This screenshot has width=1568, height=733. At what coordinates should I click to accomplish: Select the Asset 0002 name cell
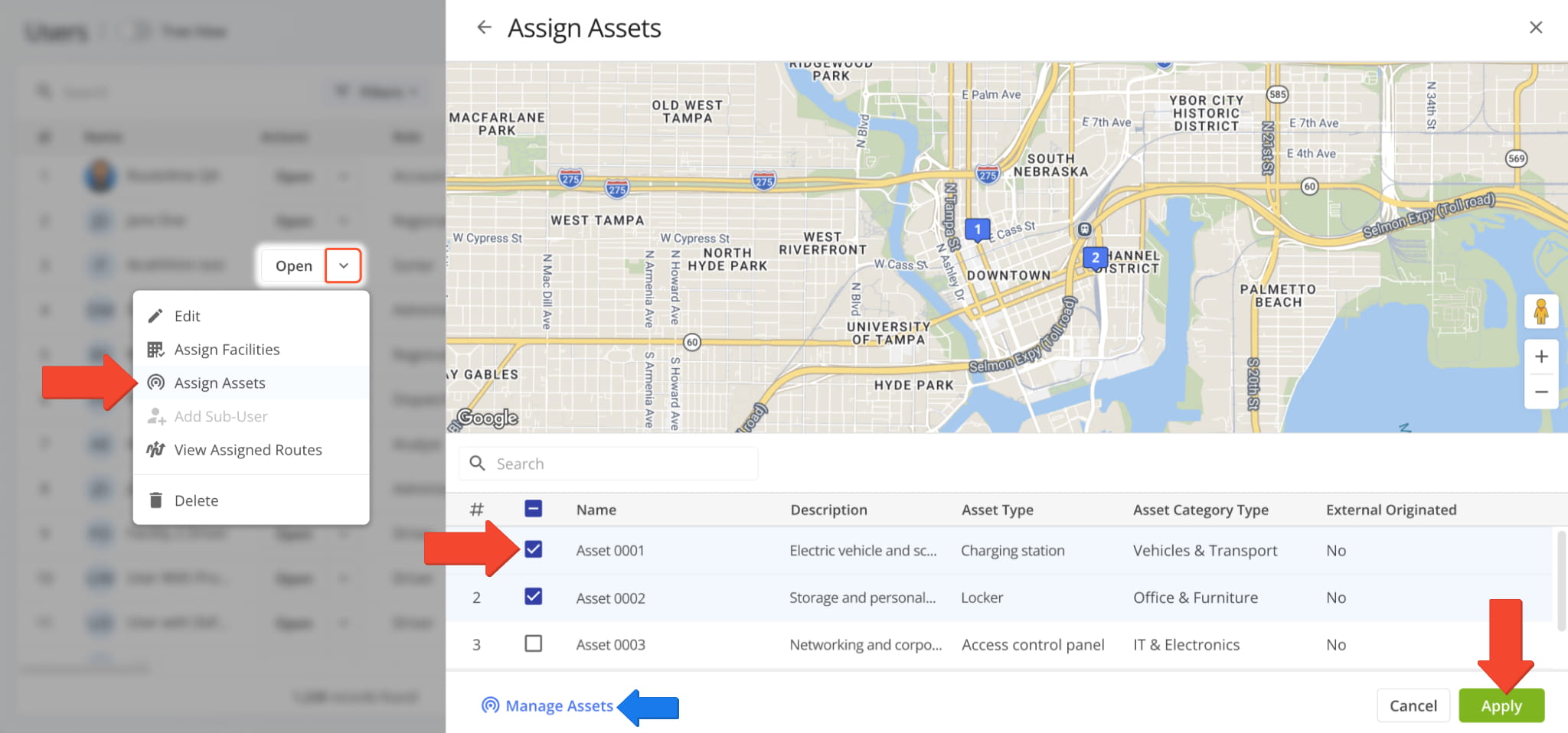coord(610,598)
